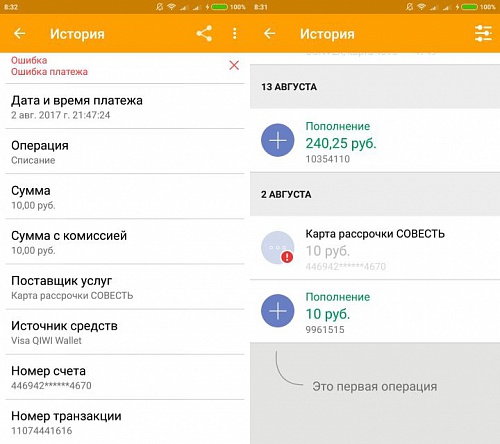Select the Номер счета row
500x444 pixels.
click(125, 377)
